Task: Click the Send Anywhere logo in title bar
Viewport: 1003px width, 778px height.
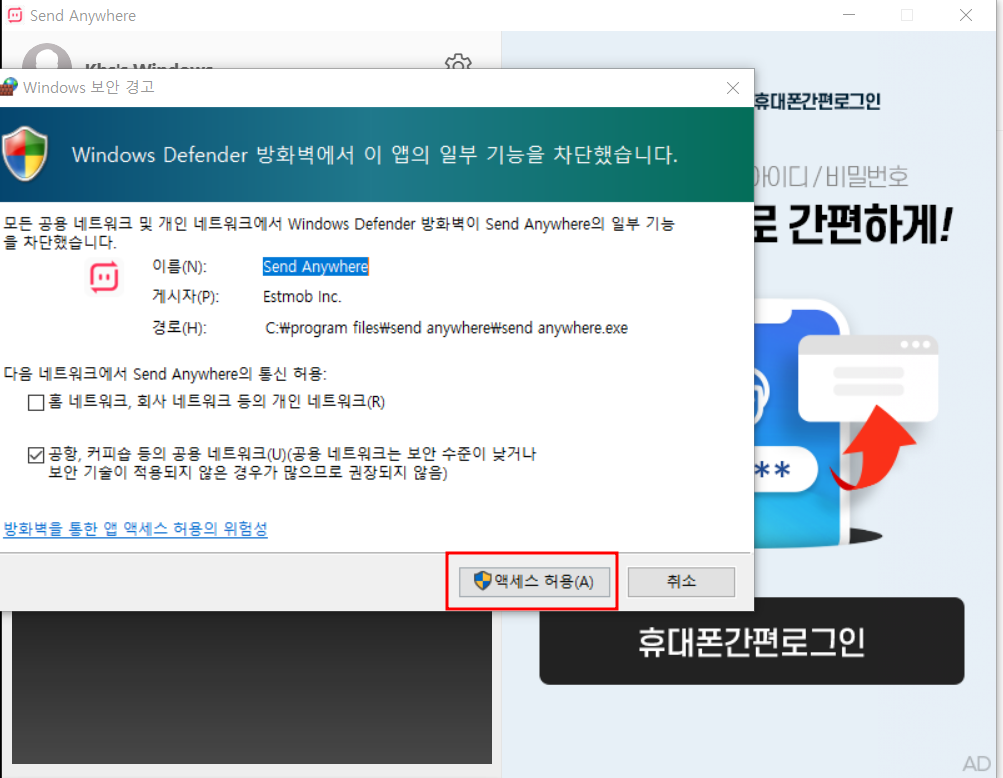Action: pyautogui.click(x=15, y=15)
